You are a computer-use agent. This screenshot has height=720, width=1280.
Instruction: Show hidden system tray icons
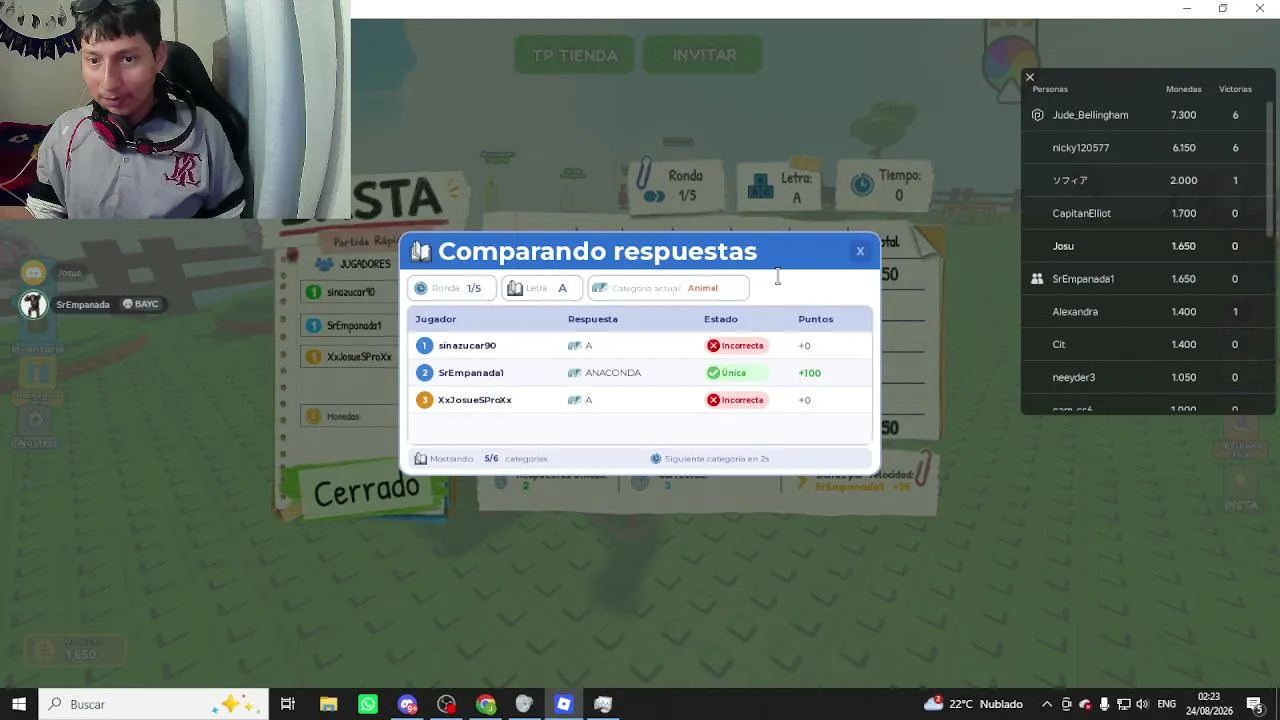click(1047, 704)
